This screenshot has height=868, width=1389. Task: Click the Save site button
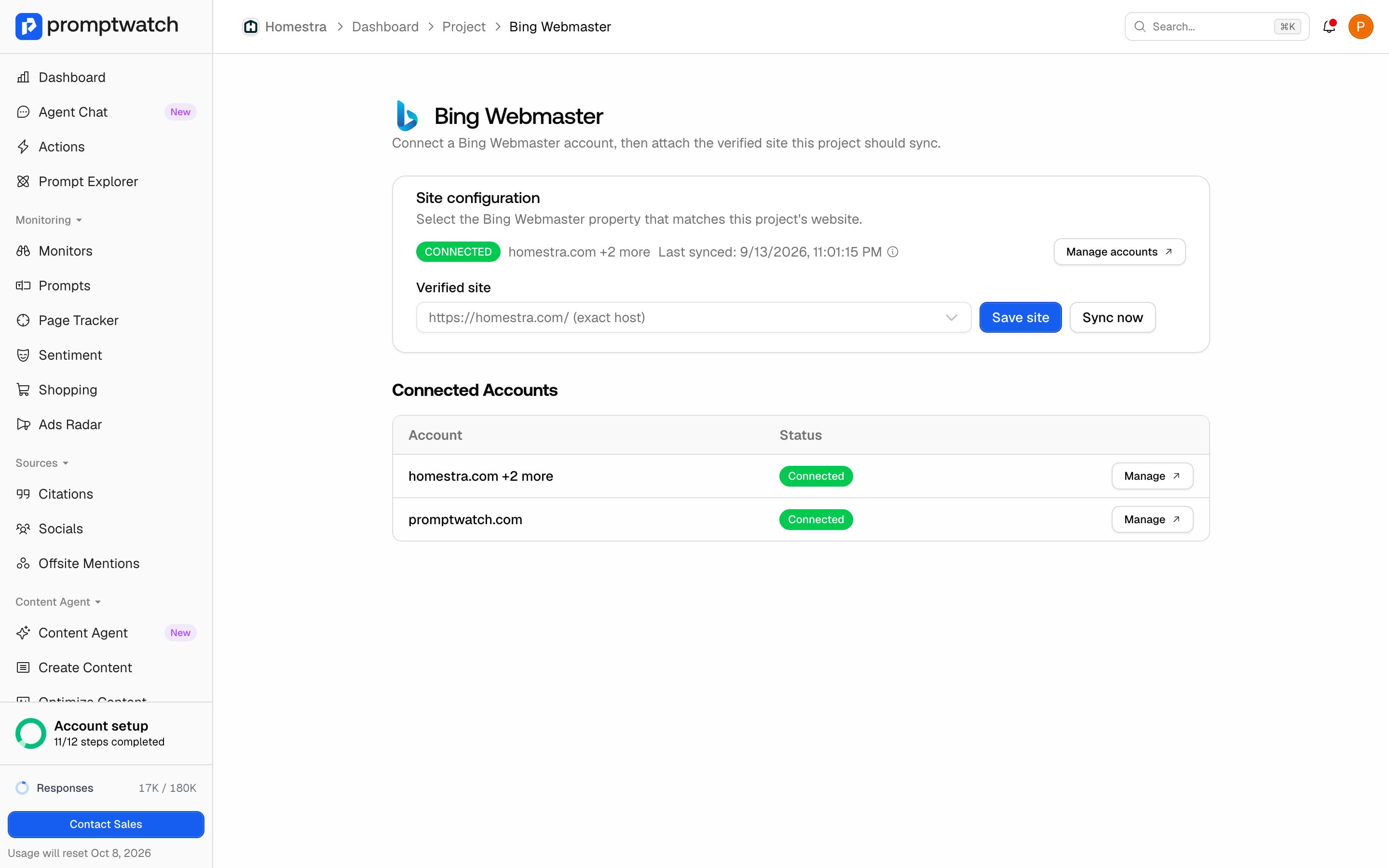click(1021, 317)
